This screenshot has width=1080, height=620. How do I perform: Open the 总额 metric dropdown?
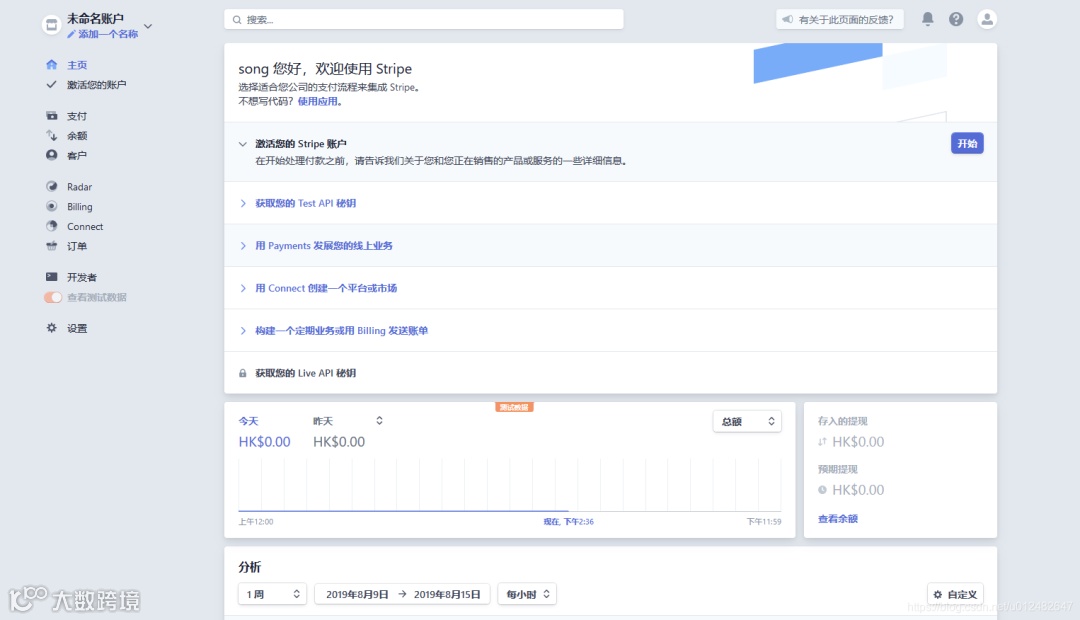point(747,422)
